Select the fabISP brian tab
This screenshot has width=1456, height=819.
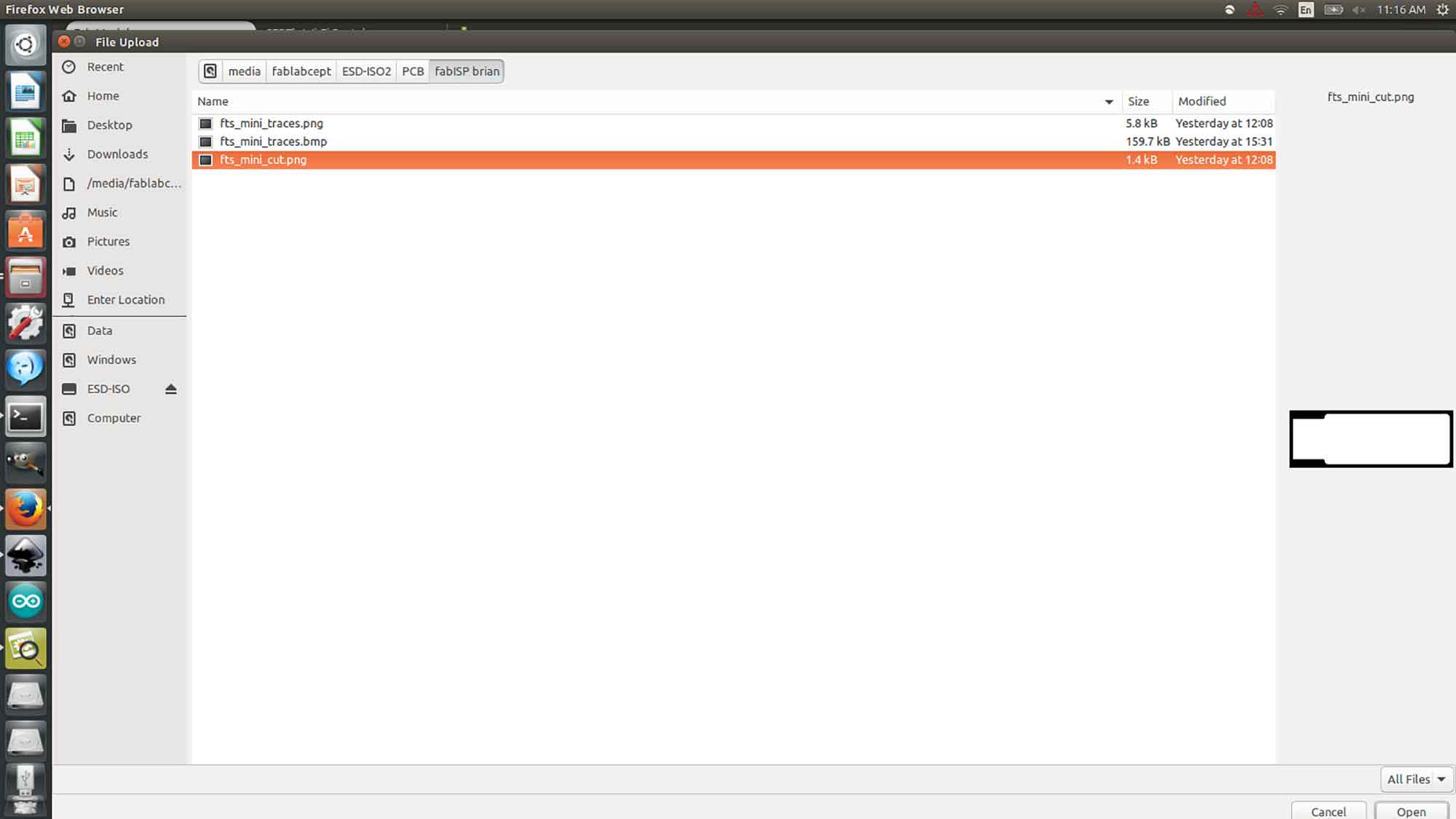467,71
